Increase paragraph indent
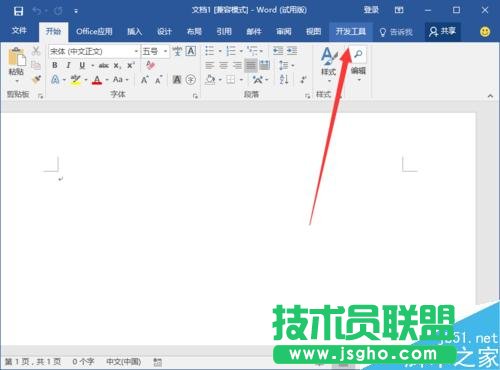This screenshot has height=370, width=500. (292, 51)
